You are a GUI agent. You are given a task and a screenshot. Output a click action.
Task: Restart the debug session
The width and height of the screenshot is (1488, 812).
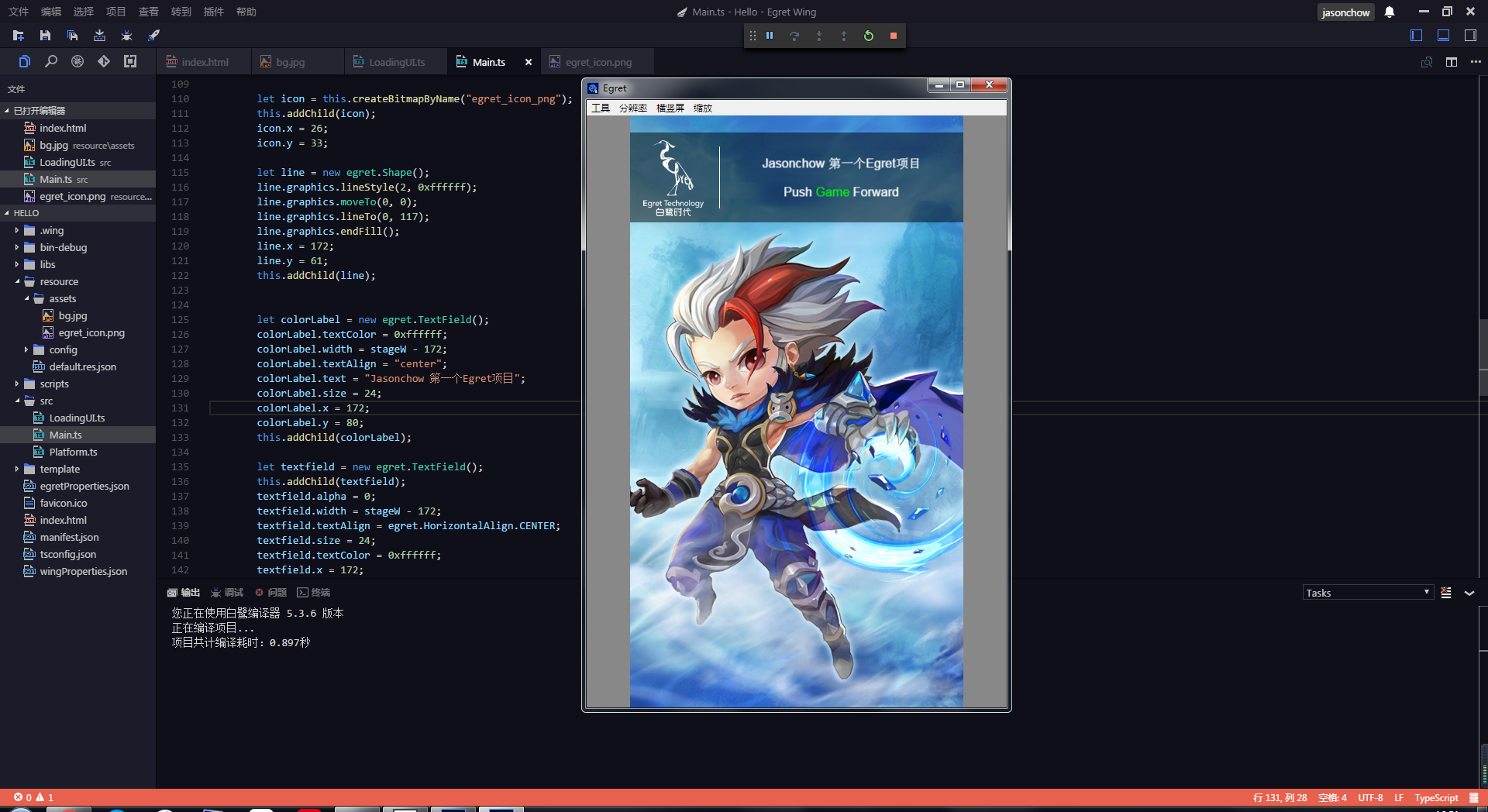point(869,36)
